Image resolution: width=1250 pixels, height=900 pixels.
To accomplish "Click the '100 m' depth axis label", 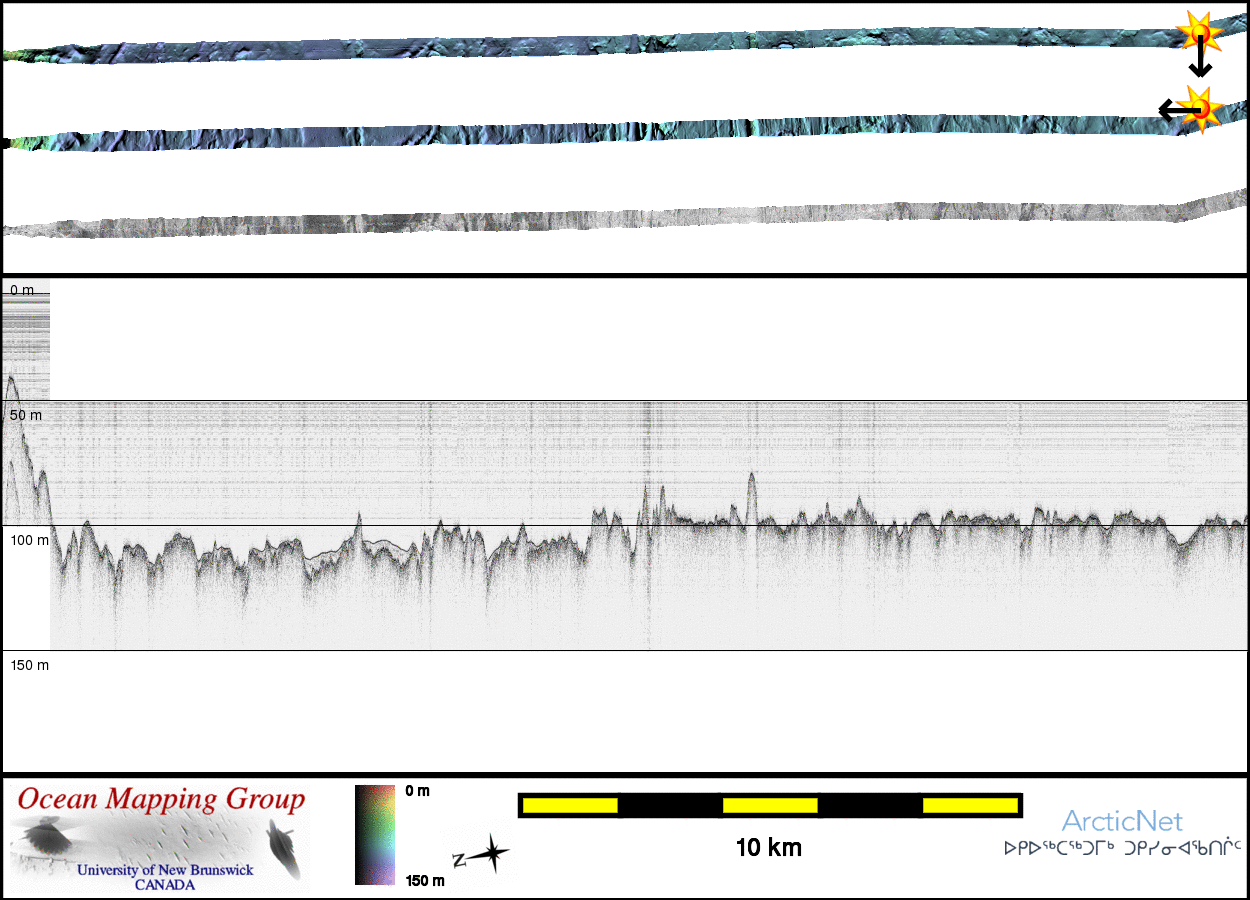I will [x=29, y=540].
